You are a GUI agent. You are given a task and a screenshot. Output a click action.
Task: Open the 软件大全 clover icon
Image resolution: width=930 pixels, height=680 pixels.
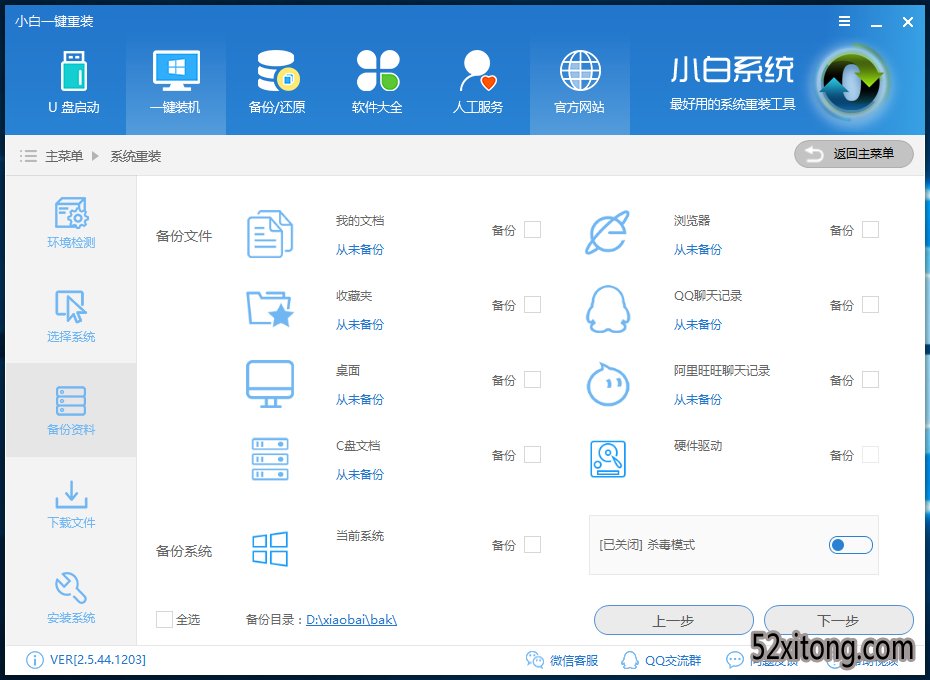pos(378,71)
